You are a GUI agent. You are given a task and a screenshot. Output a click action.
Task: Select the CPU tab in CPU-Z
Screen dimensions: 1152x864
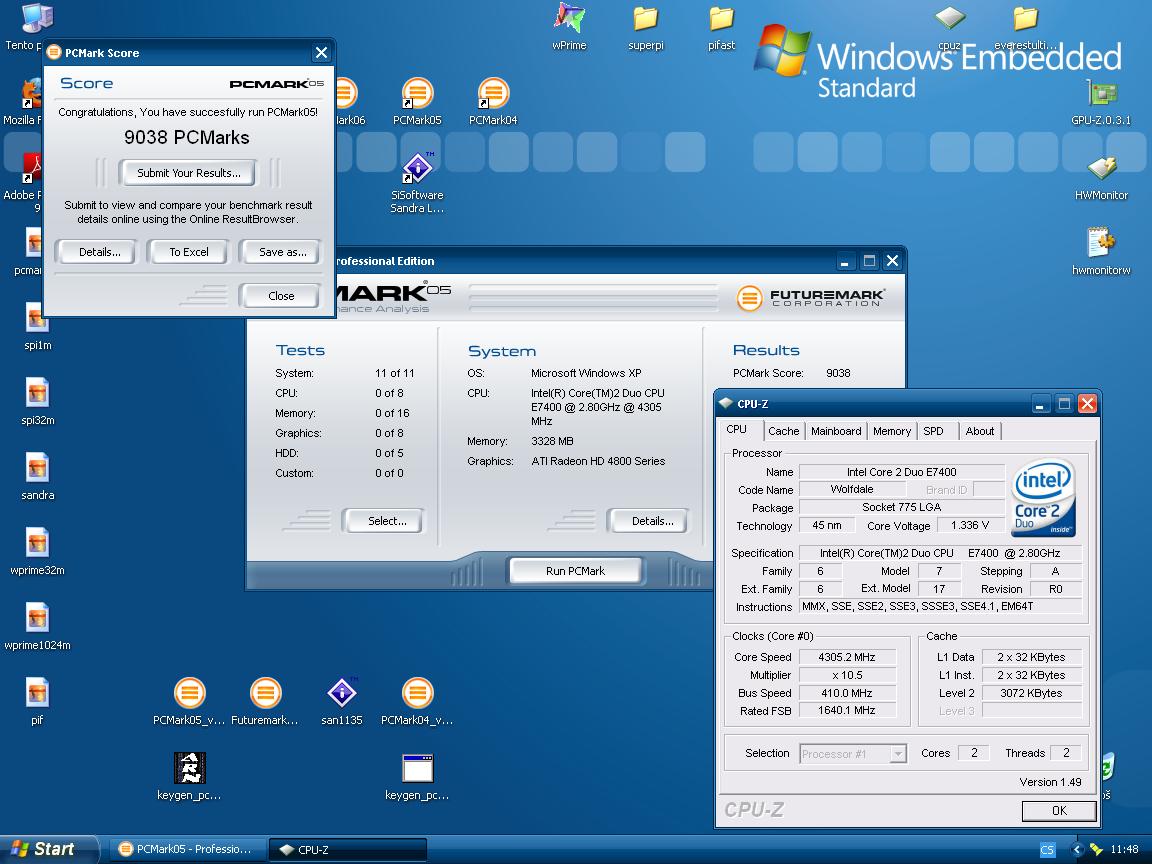[x=737, y=430]
